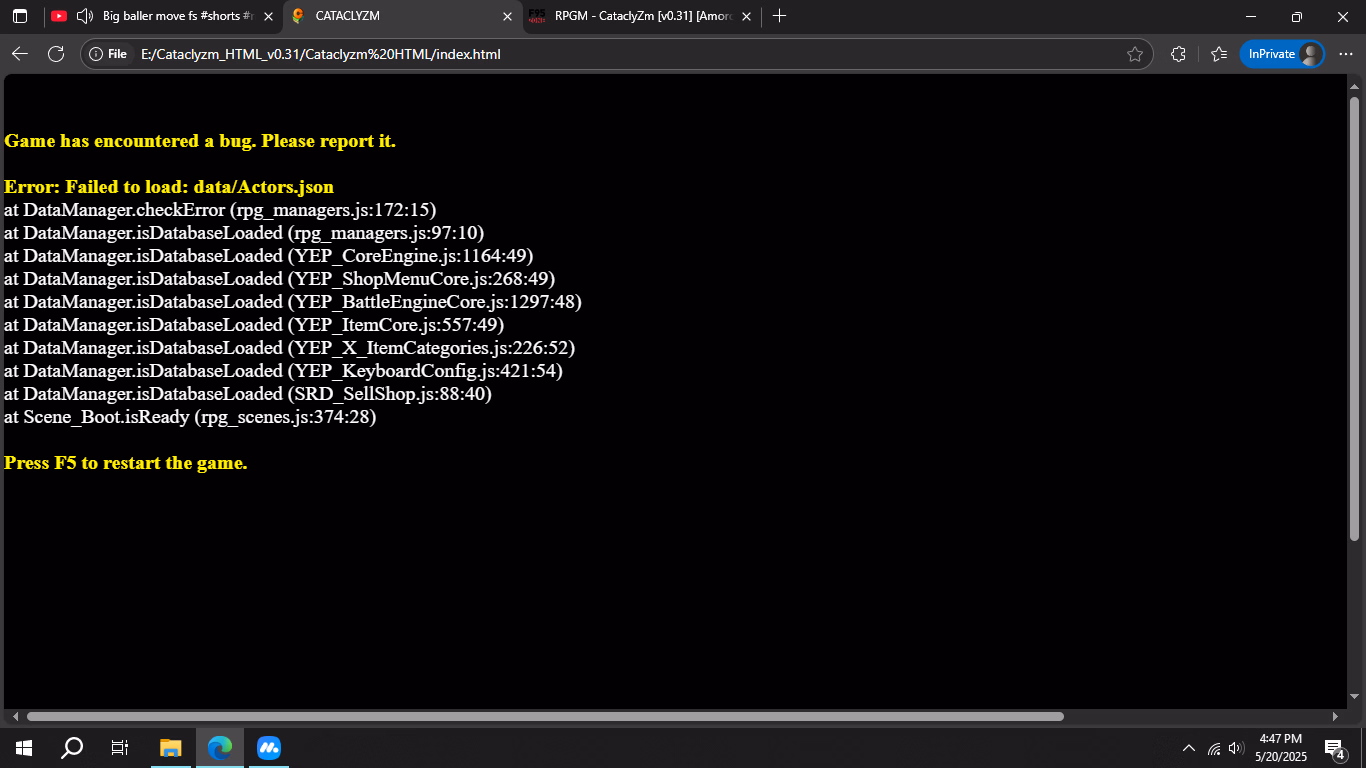The image size is (1366, 768).
Task: Open File Explorer from the taskbar
Action: point(171,747)
